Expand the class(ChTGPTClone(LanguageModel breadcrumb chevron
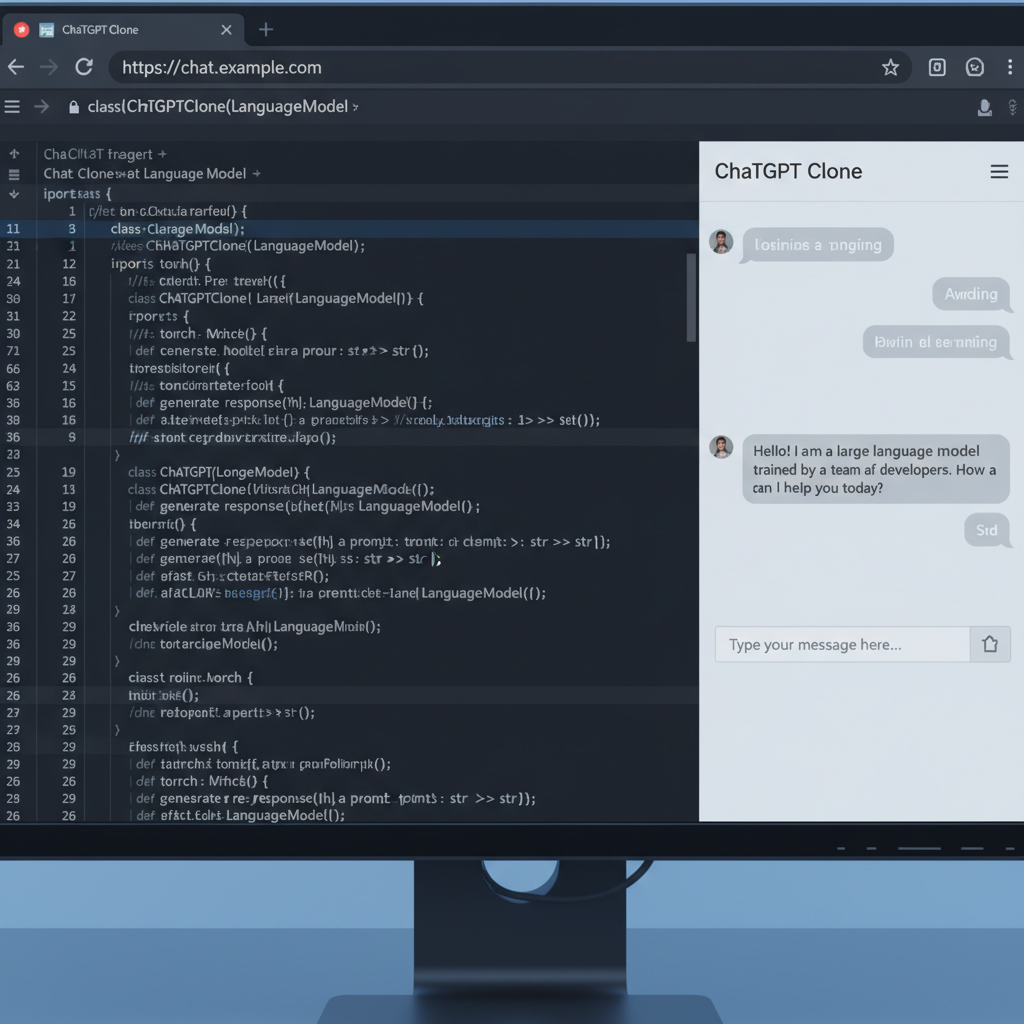This screenshot has height=1024, width=1024. click(355, 107)
